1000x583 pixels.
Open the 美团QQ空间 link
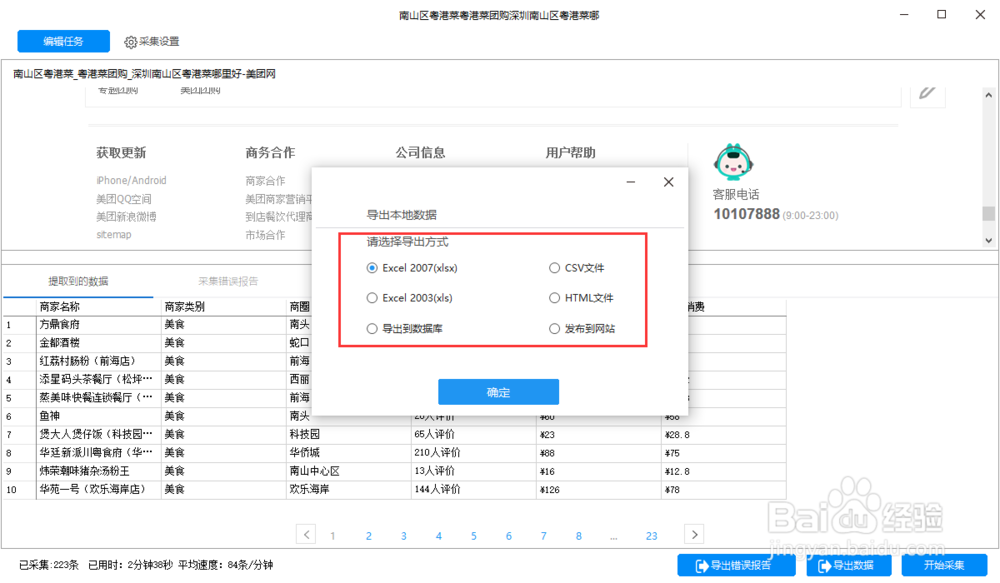click(x=124, y=199)
